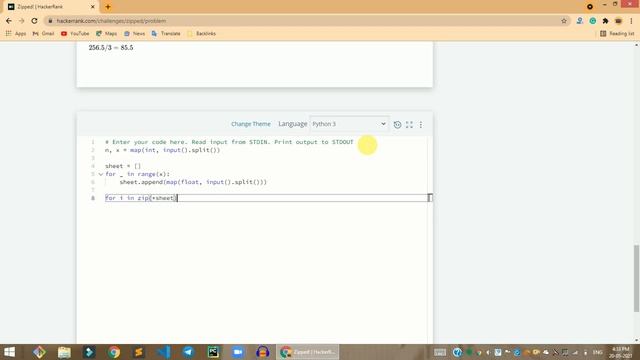Open Backlinks bookmark folder
640x360 pixels.
pyautogui.click(x=201, y=33)
